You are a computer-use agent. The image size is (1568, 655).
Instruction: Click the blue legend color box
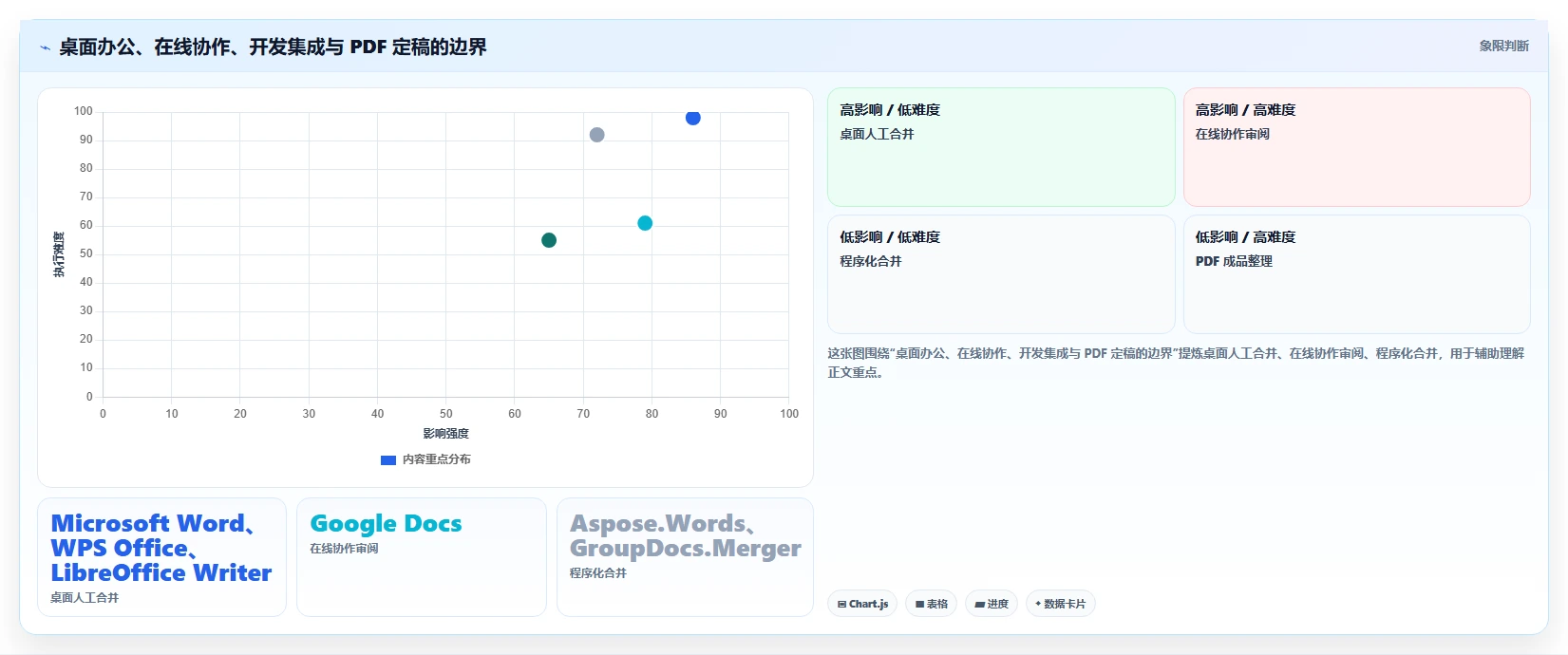387,459
